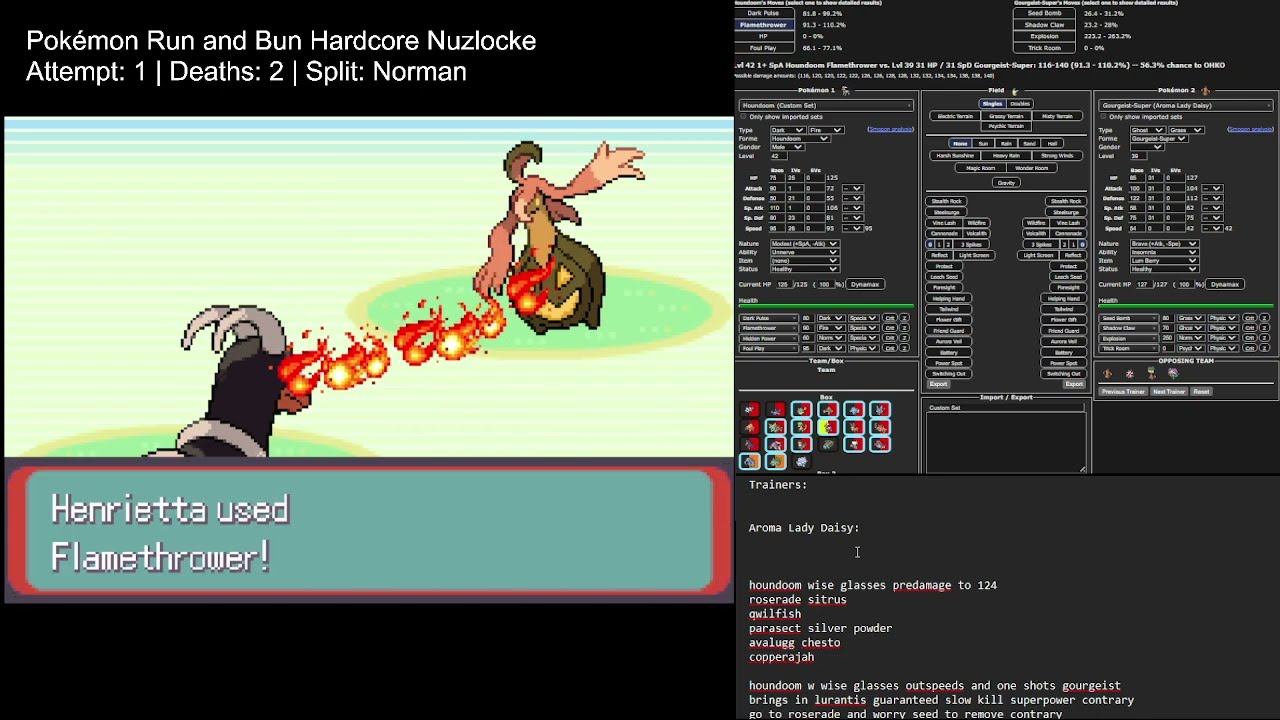Click the Gourgeist sprite beside the Pokémon 2 heading

[x=1204, y=90]
